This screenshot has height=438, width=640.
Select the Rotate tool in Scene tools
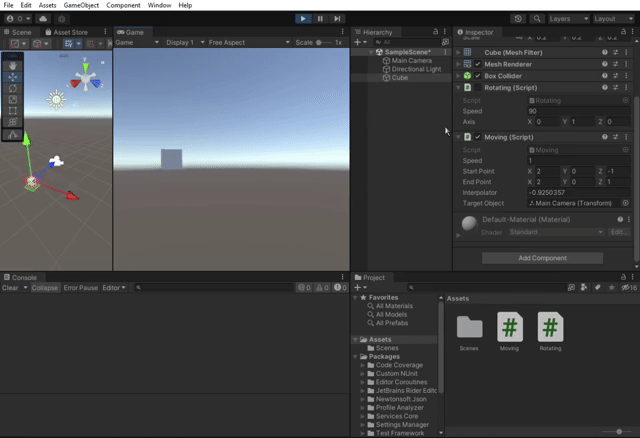[12, 87]
